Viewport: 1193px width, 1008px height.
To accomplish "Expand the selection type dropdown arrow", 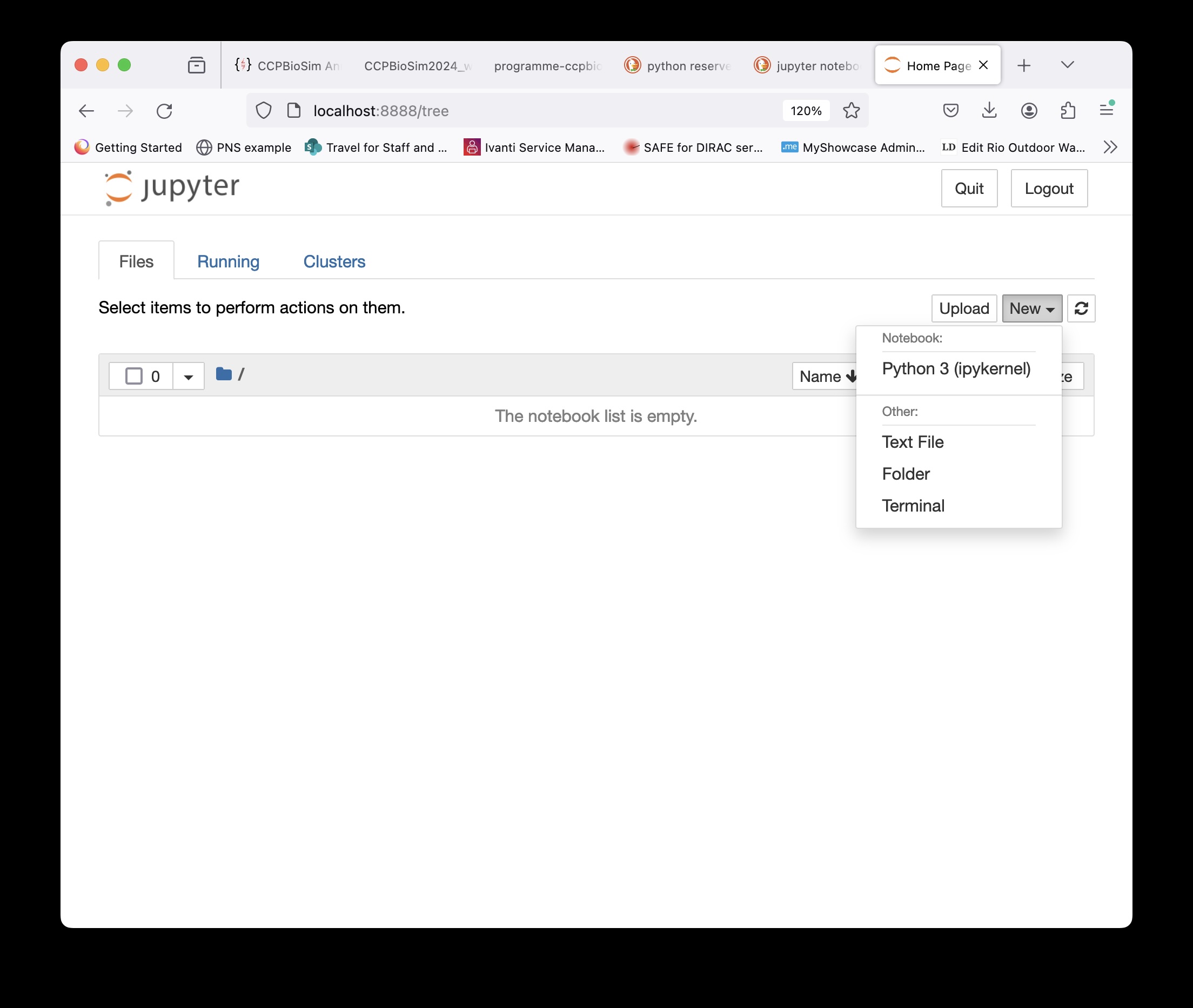I will [189, 377].
